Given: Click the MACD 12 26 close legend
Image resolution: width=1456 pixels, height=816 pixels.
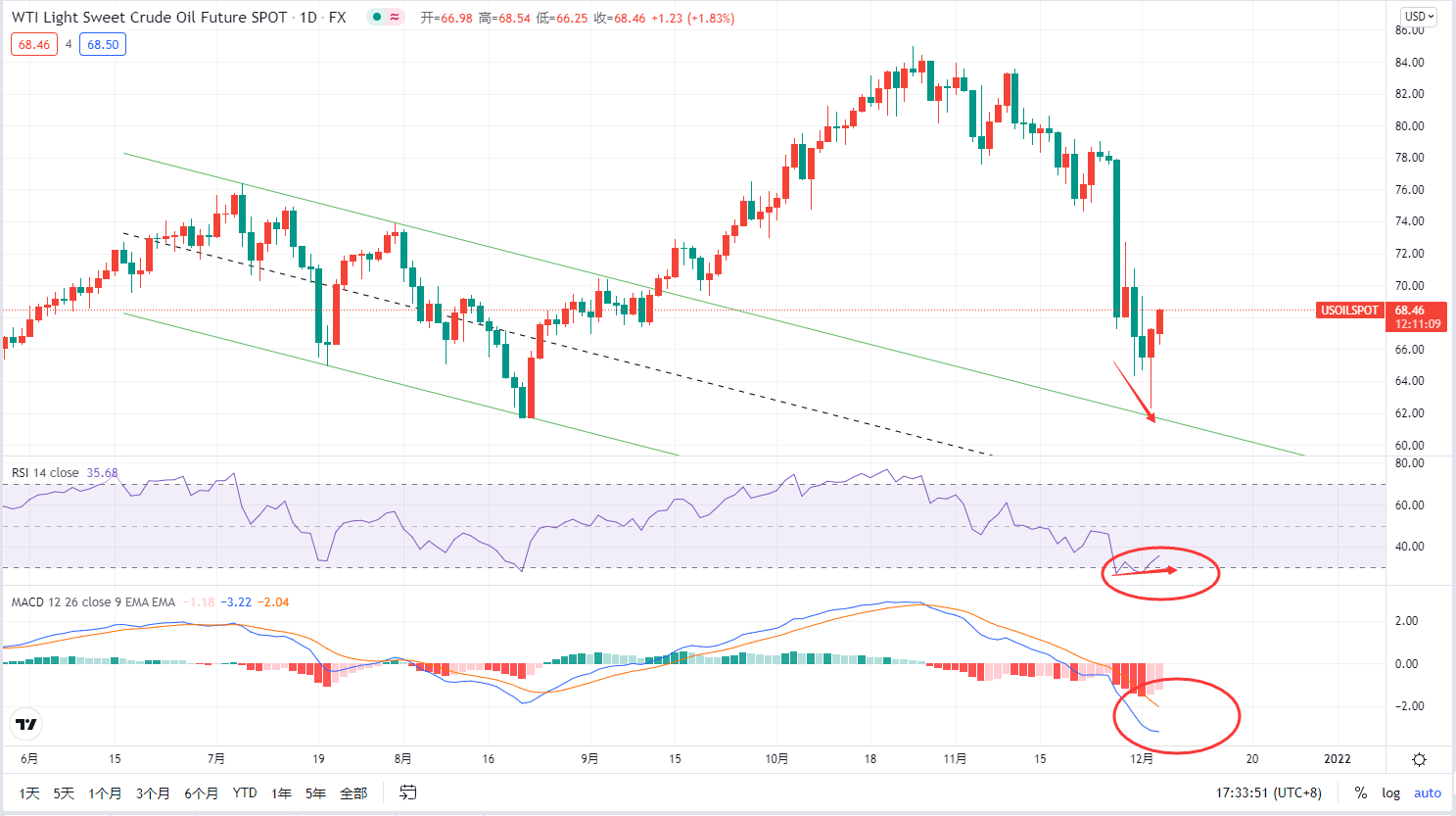Looking at the screenshot, I should coord(93,602).
